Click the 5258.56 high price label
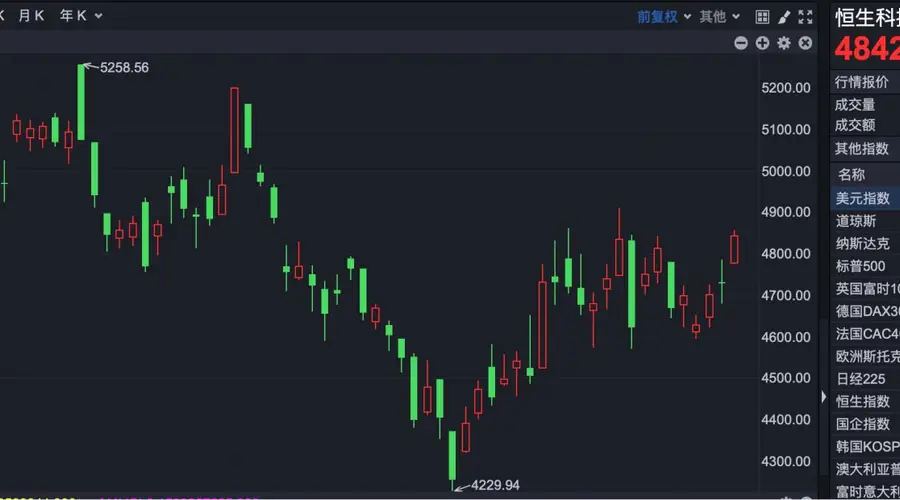 (124, 68)
